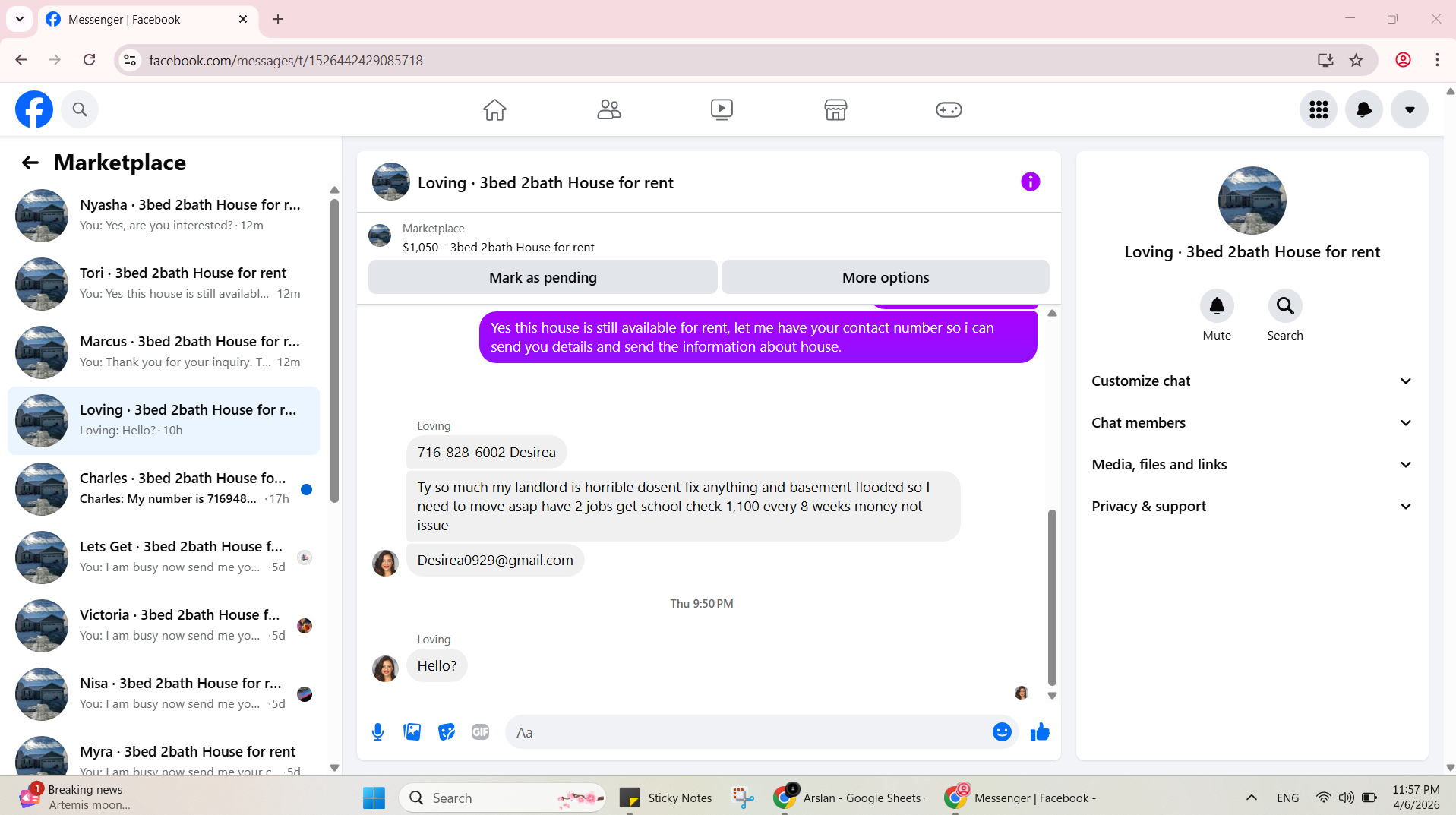Open conversation information purple icon
1456x815 pixels.
pyautogui.click(x=1030, y=182)
